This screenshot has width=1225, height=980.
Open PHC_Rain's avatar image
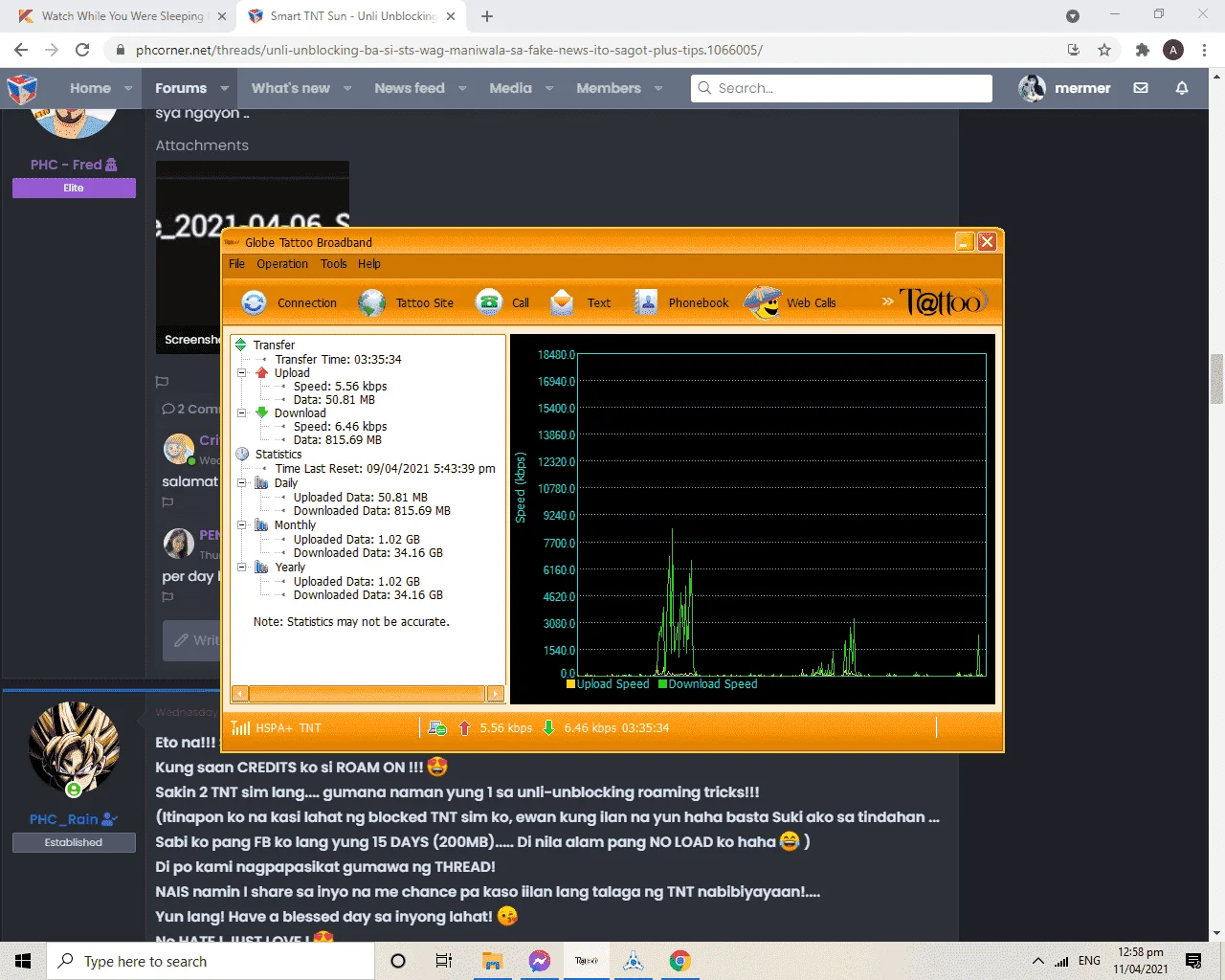(x=74, y=747)
